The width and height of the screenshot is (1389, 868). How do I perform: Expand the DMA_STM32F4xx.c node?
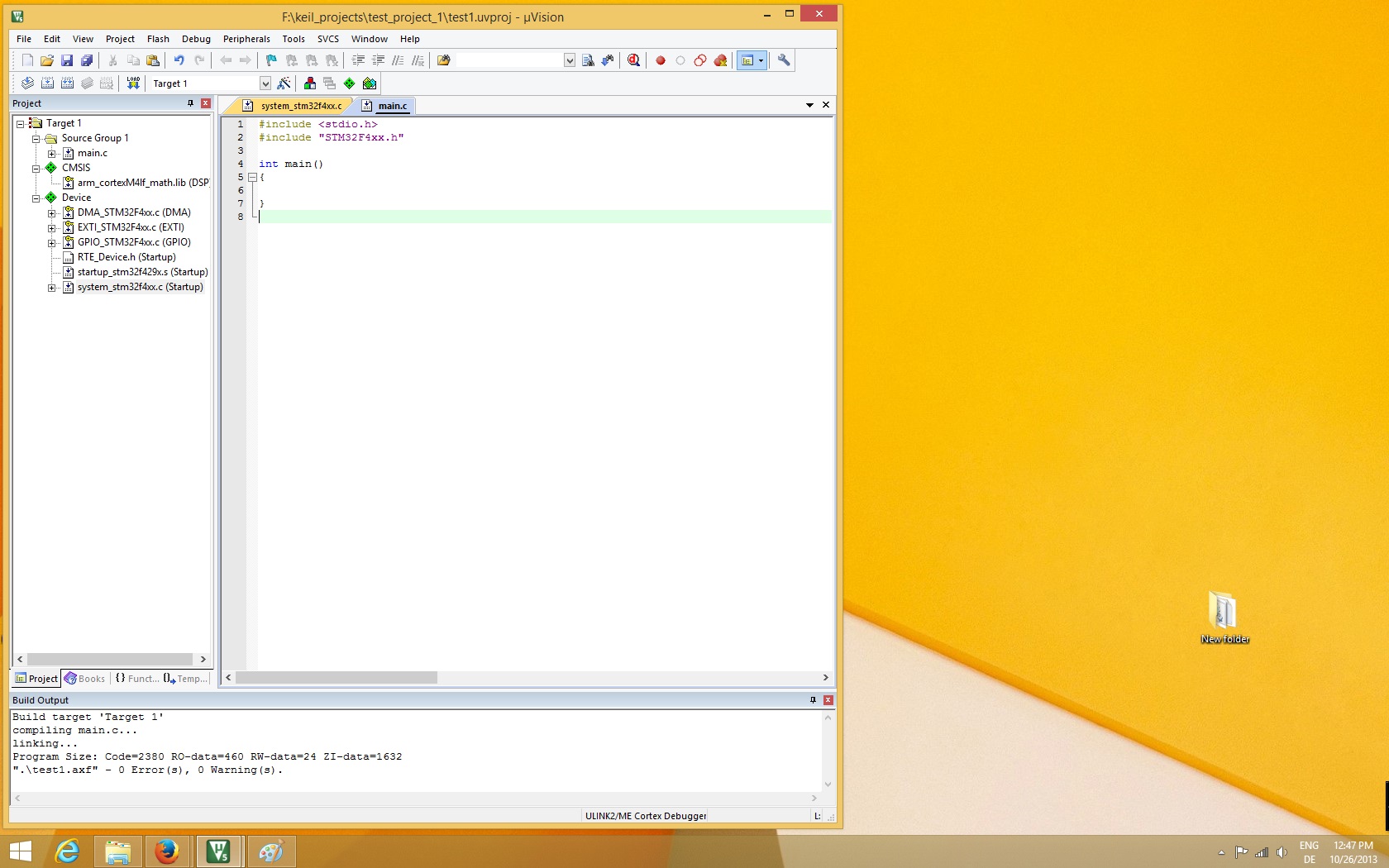pos(52,213)
